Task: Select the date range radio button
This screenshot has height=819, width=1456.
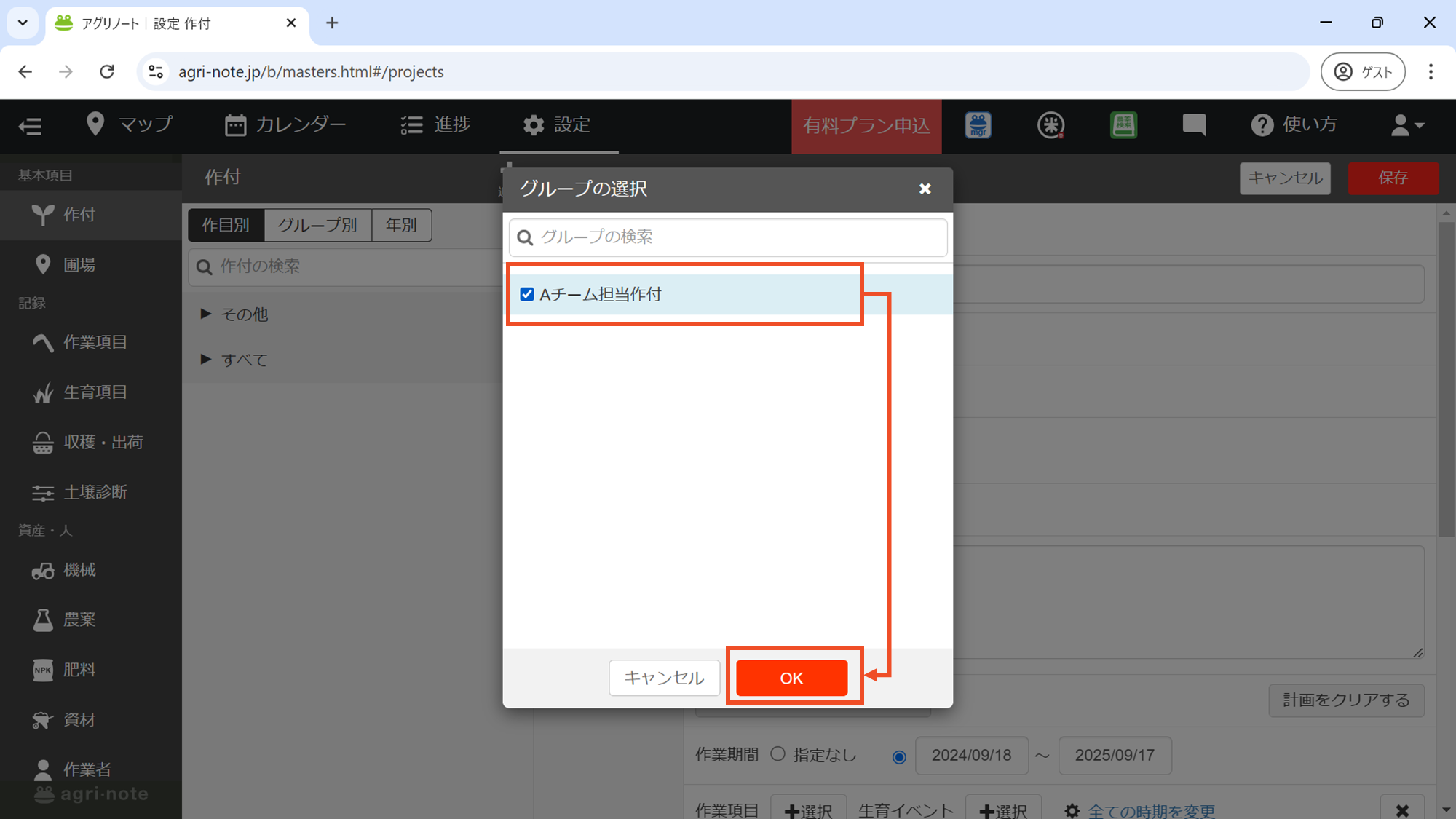Action: click(899, 757)
